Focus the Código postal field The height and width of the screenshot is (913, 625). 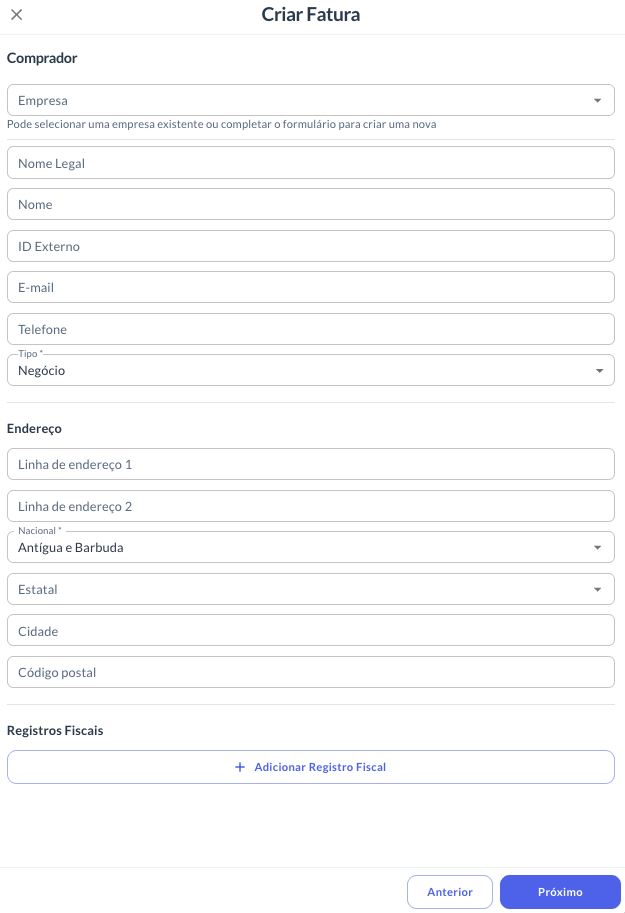310,673
